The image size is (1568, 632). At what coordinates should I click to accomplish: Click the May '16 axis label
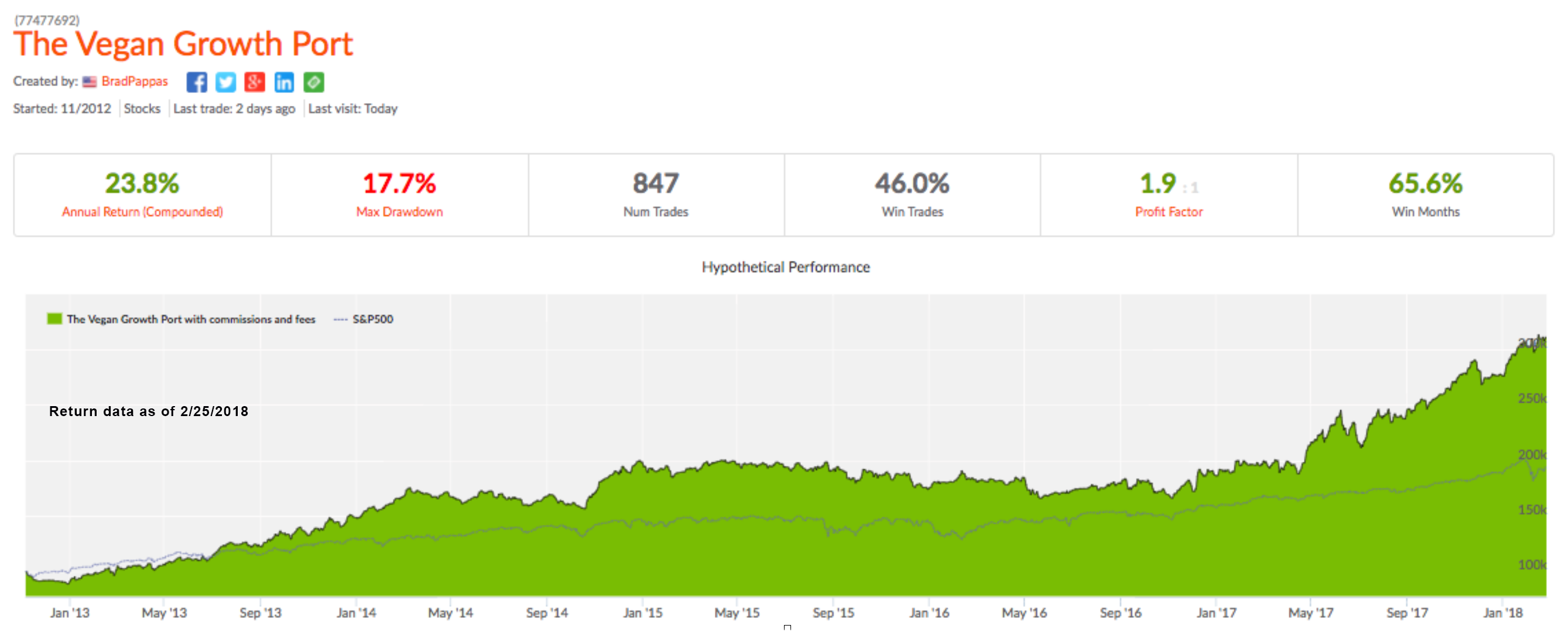tap(1025, 613)
